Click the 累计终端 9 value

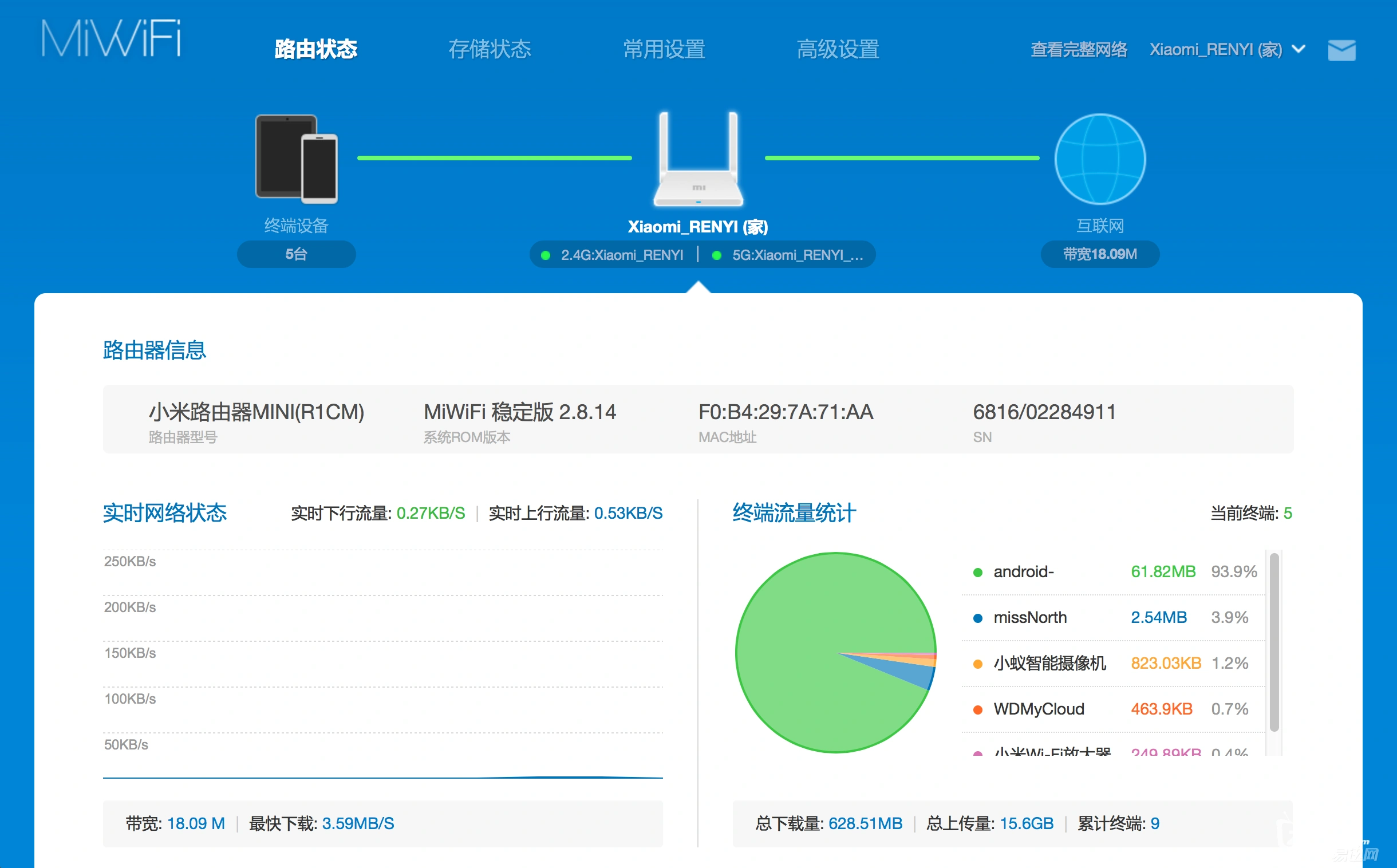[1155, 824]
